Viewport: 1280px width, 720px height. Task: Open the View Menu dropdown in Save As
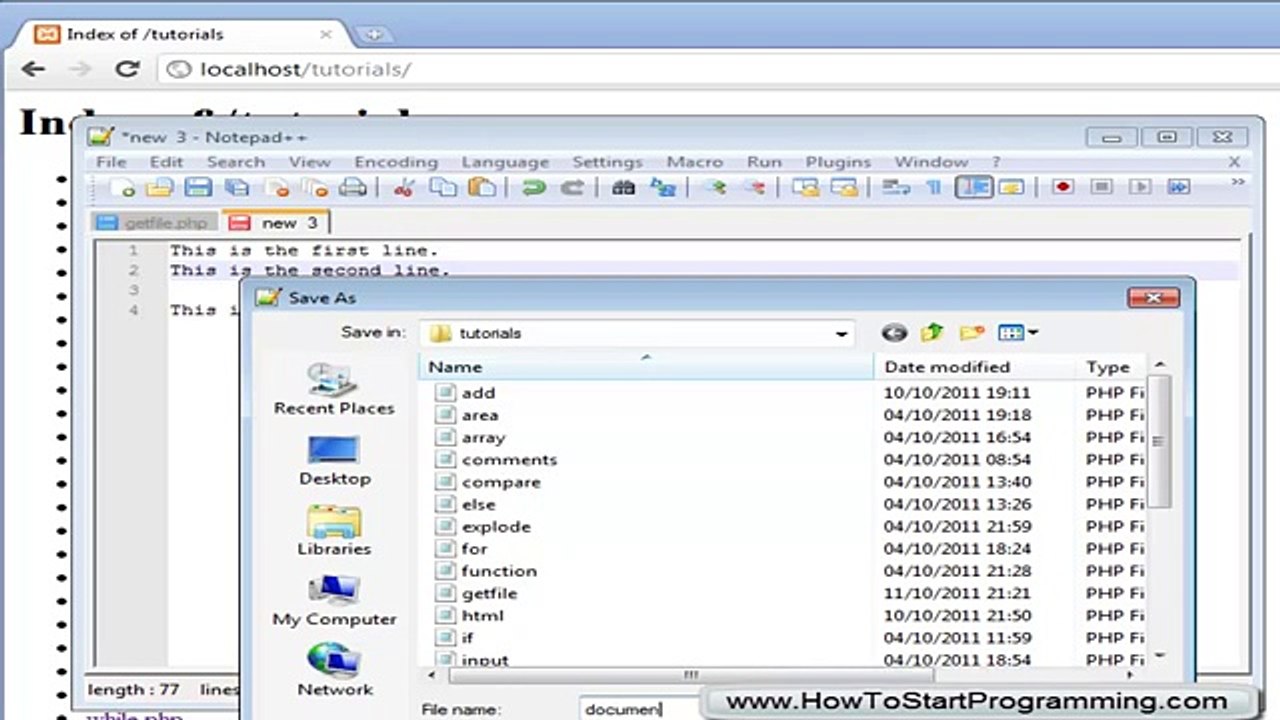(1018, 333)
